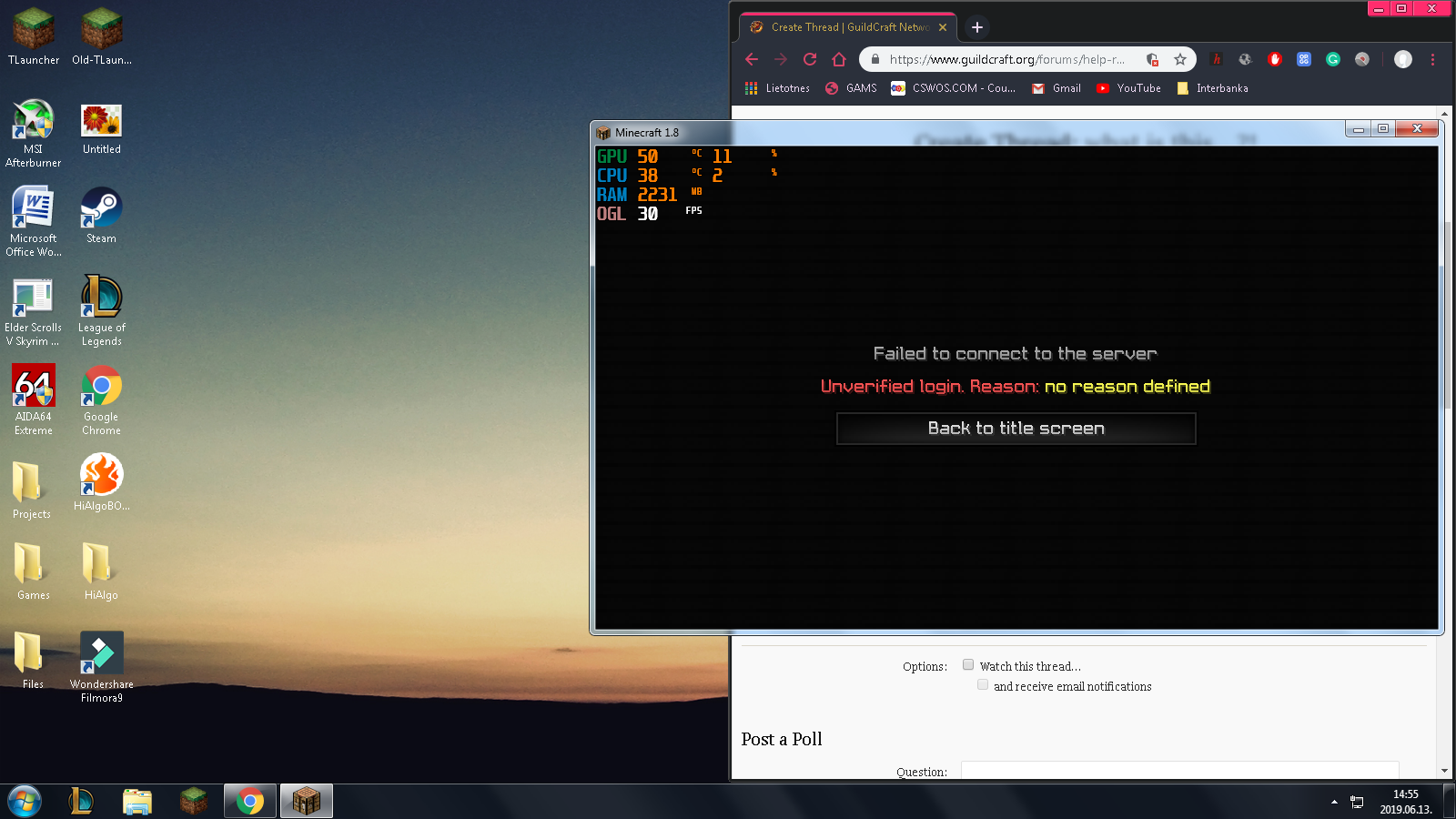1456x819 pixels.
Task: Open the Files folder on desktop
Action: [34, 661]
